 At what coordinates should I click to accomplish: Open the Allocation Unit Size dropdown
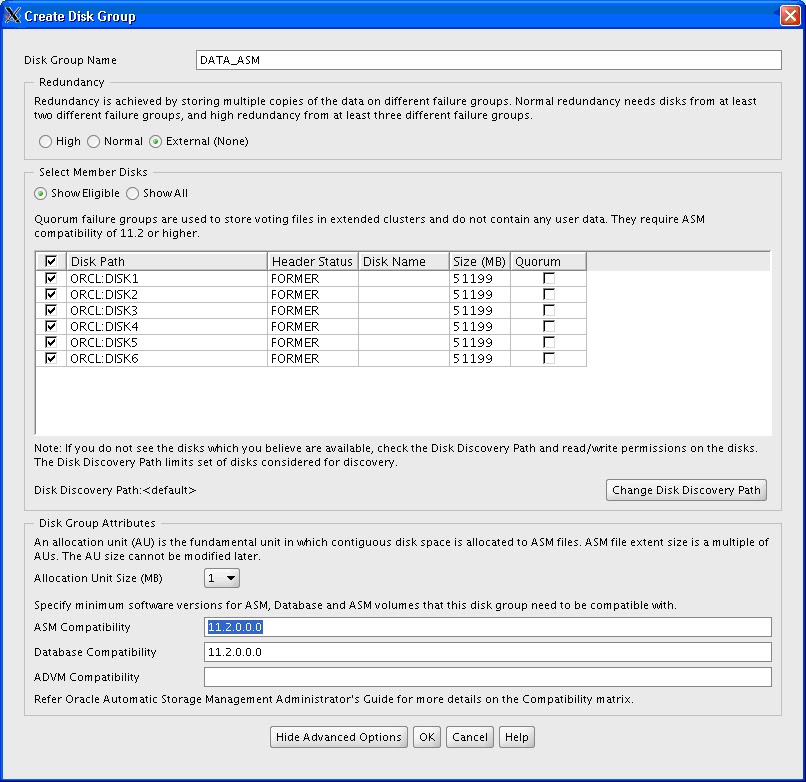pyautogui.click(x=222, y=578)
